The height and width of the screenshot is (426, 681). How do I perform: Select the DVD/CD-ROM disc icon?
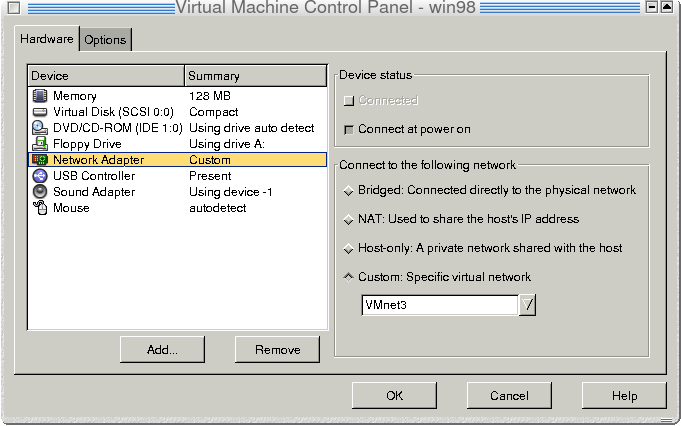pyautogui.click(x=40, y=128)
